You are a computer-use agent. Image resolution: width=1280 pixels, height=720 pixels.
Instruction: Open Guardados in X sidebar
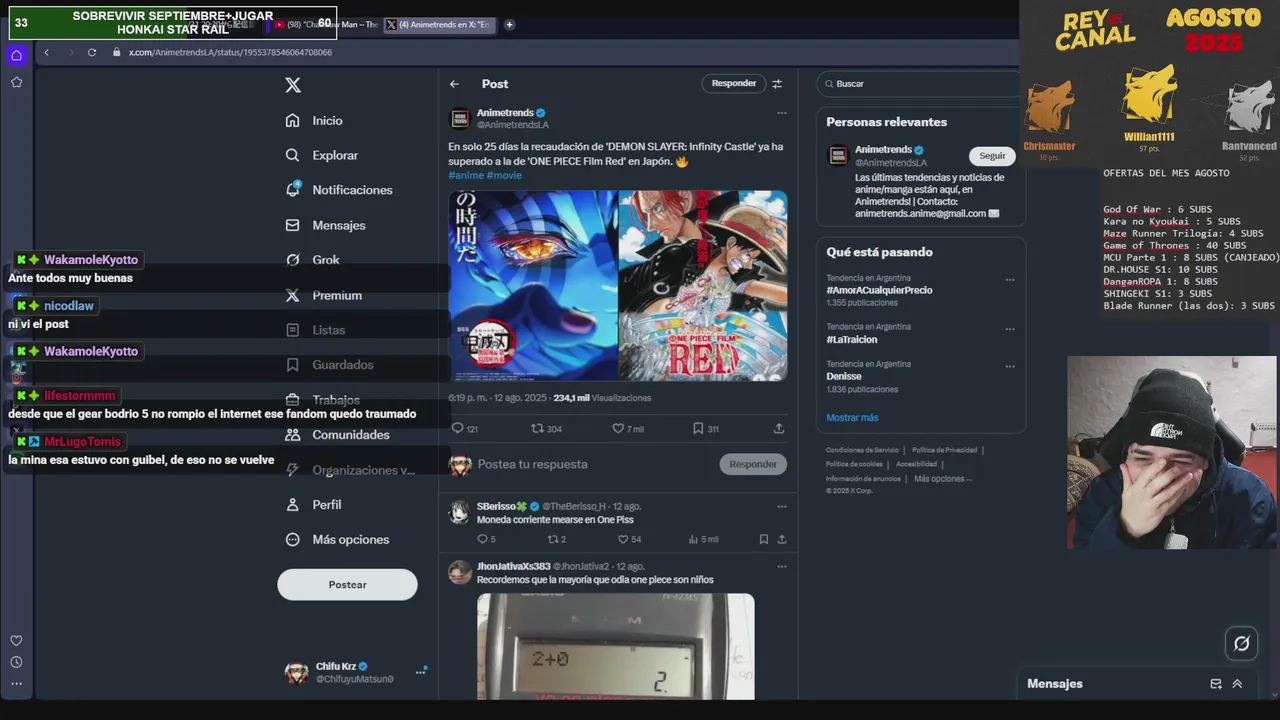(x=329, y=365)
